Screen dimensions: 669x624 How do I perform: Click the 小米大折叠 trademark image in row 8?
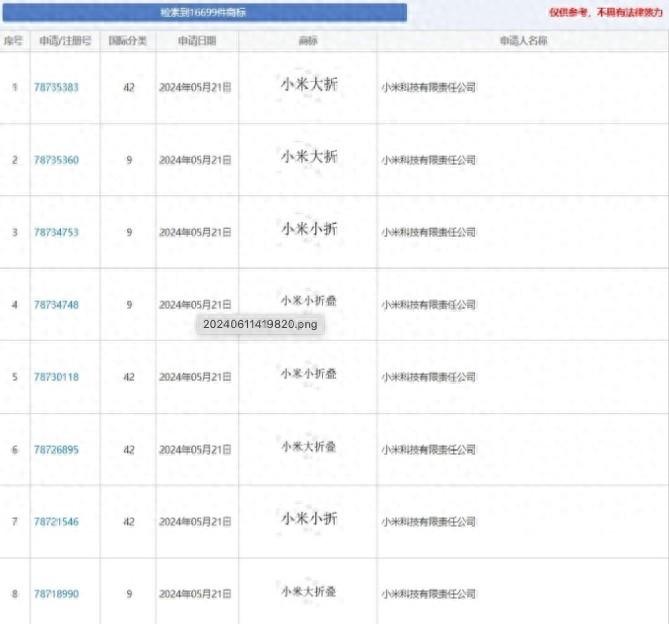308,591
